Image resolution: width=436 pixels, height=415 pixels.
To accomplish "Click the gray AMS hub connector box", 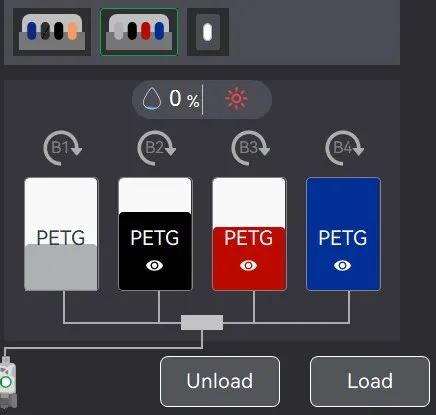I will pyautogui.click(x=202, y=322).
